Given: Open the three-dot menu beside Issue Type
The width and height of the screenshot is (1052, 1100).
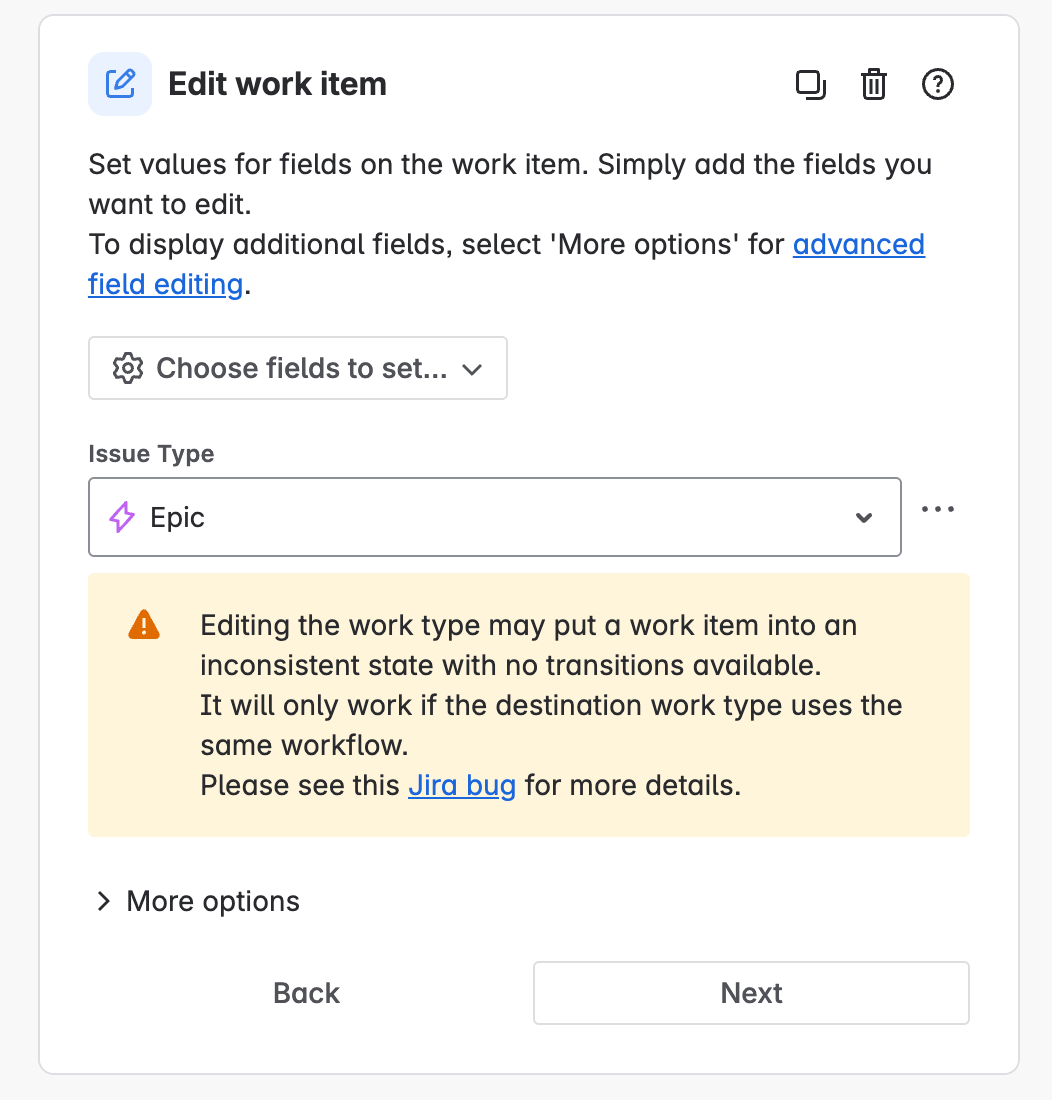Looking at the screenshot, I should (x=937, y=508).
